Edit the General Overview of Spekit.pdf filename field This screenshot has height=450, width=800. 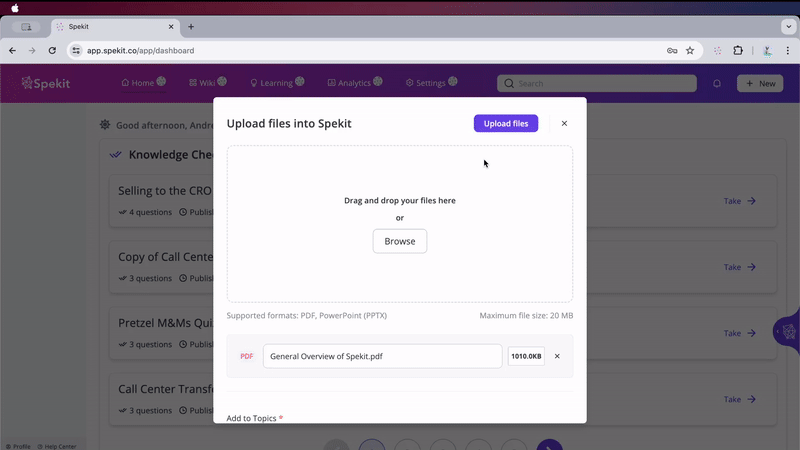[383, 356]
